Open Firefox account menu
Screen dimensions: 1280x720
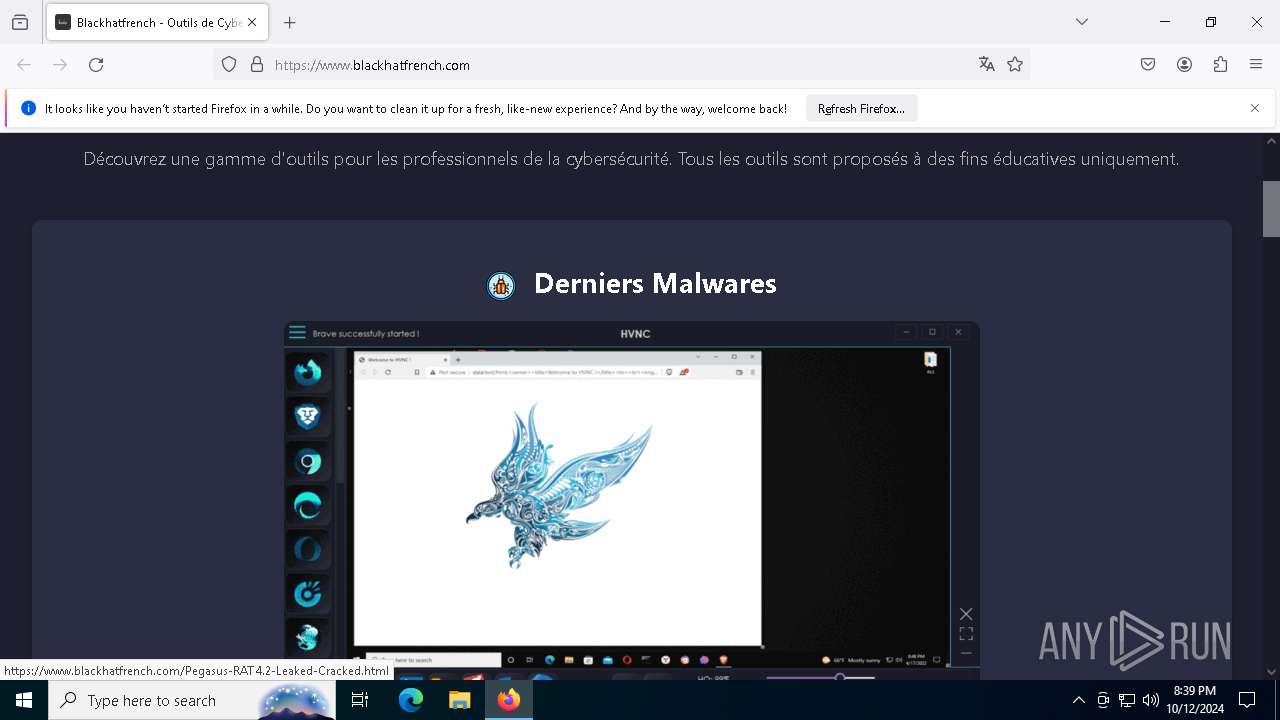tap(1184, 65)
